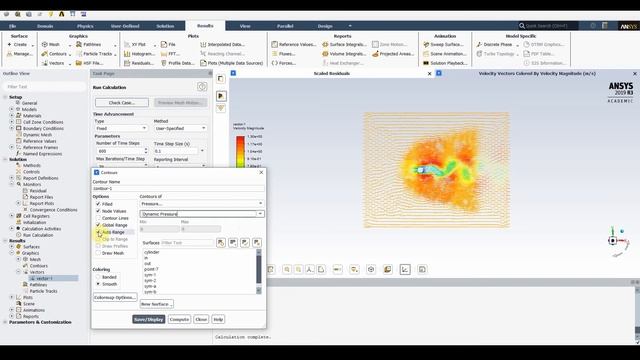This screenshot has width=640, height=360.
Task: Open the Time Advancement Method dropdown
Action: pyautogui.click(x=180, y=128)
